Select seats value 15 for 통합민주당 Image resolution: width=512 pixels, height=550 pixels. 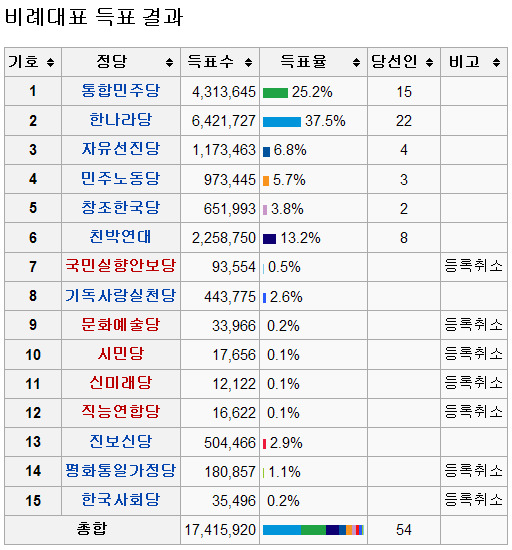404,92
